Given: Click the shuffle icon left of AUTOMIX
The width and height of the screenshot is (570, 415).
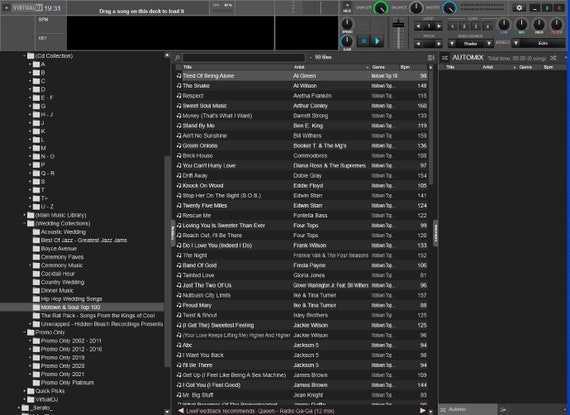Looking at the screenshot, I should 445,57.
